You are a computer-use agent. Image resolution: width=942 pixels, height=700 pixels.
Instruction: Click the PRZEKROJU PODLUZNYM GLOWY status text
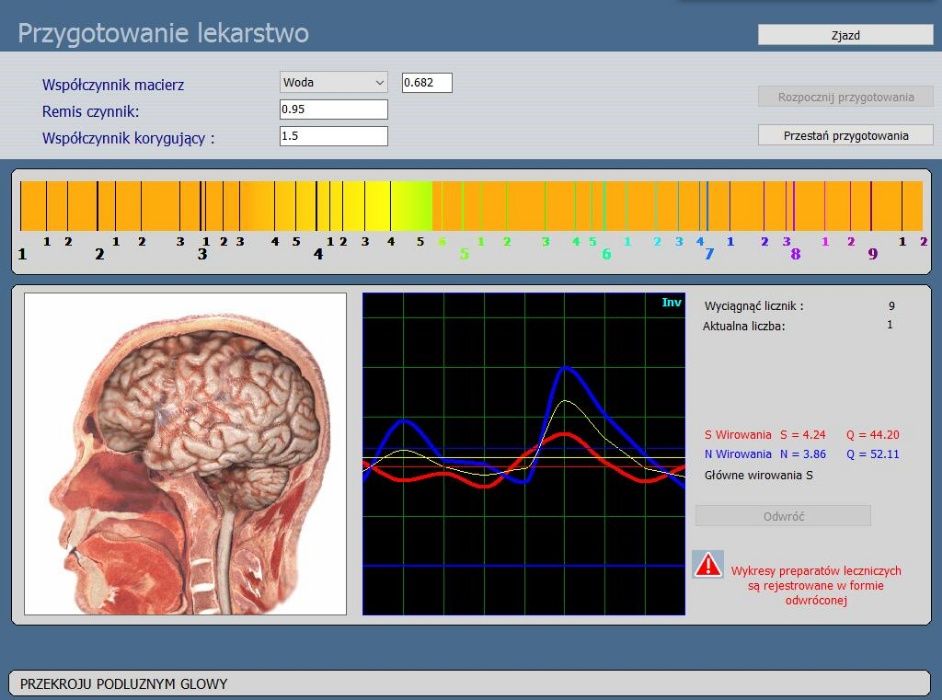click(124, 684)
